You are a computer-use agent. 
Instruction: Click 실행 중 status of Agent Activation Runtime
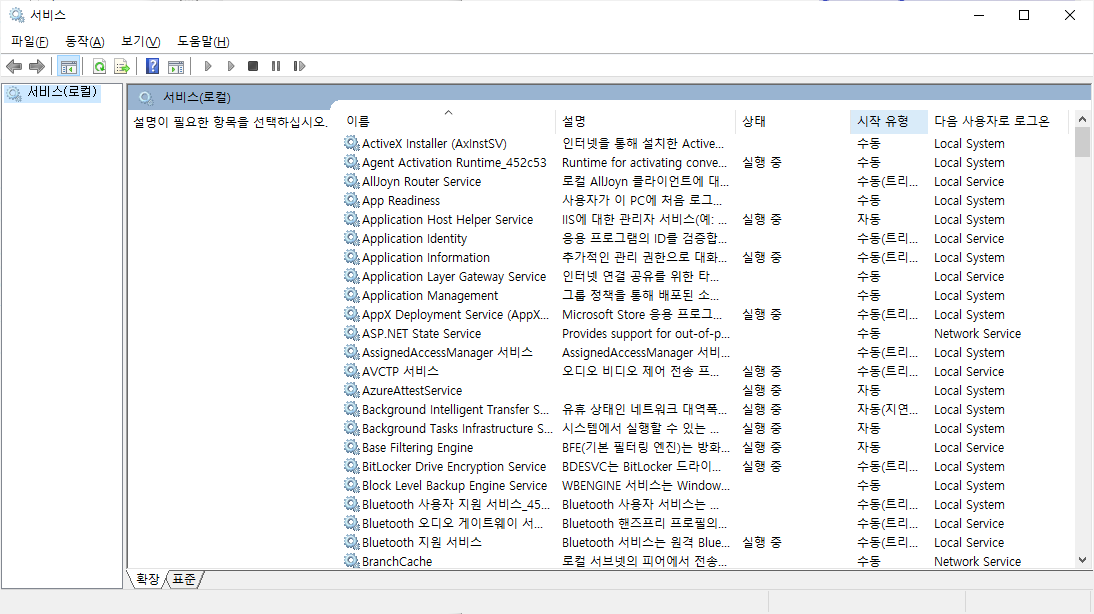[761, 162]
